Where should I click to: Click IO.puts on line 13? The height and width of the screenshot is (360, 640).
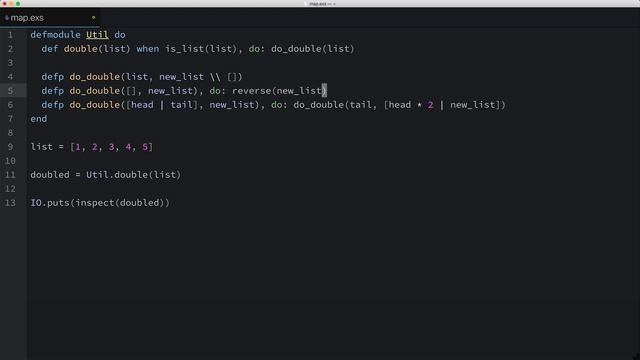point(50,203)
